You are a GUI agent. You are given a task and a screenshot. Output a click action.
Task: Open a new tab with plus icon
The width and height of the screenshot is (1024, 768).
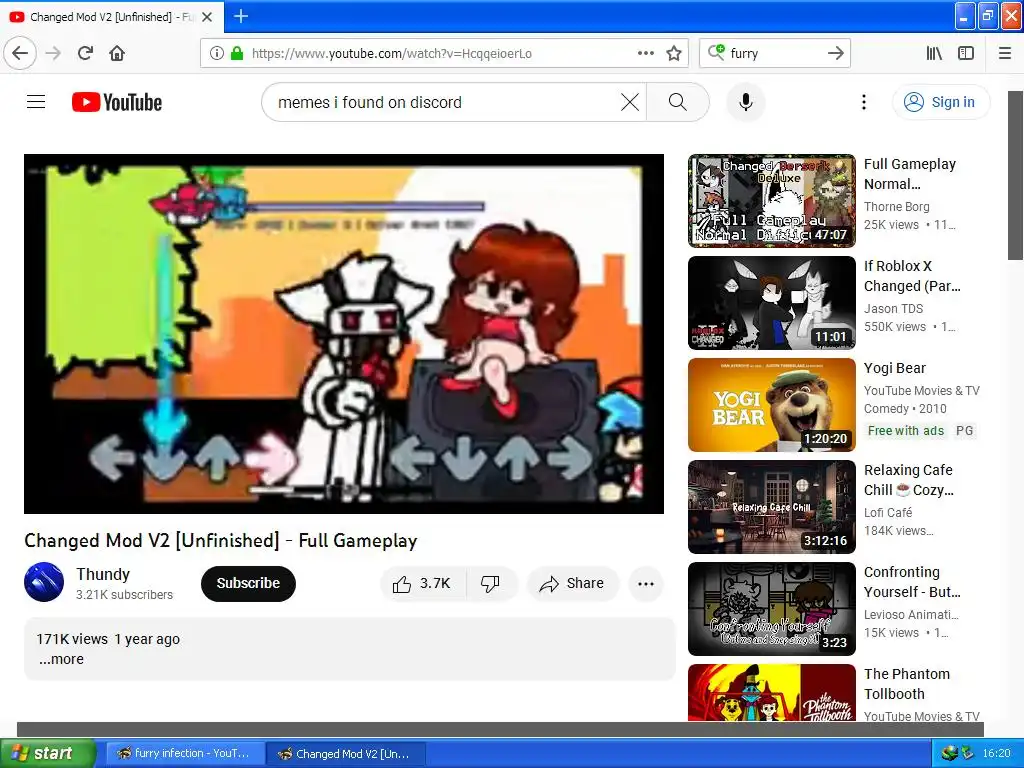[x=240, y=16]
